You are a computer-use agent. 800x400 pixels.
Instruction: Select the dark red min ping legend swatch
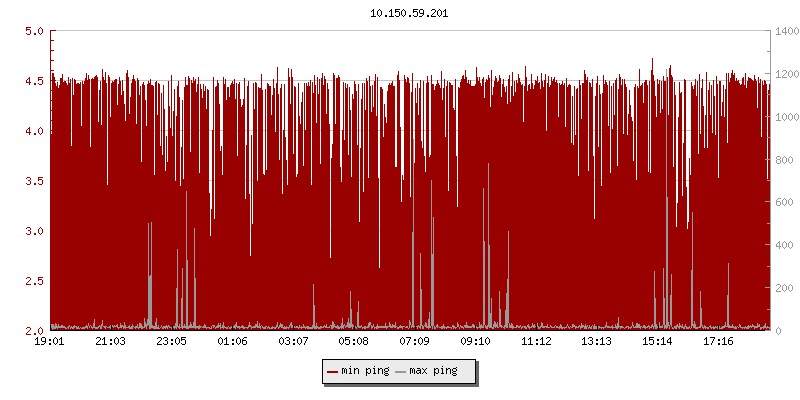[333, 372]
